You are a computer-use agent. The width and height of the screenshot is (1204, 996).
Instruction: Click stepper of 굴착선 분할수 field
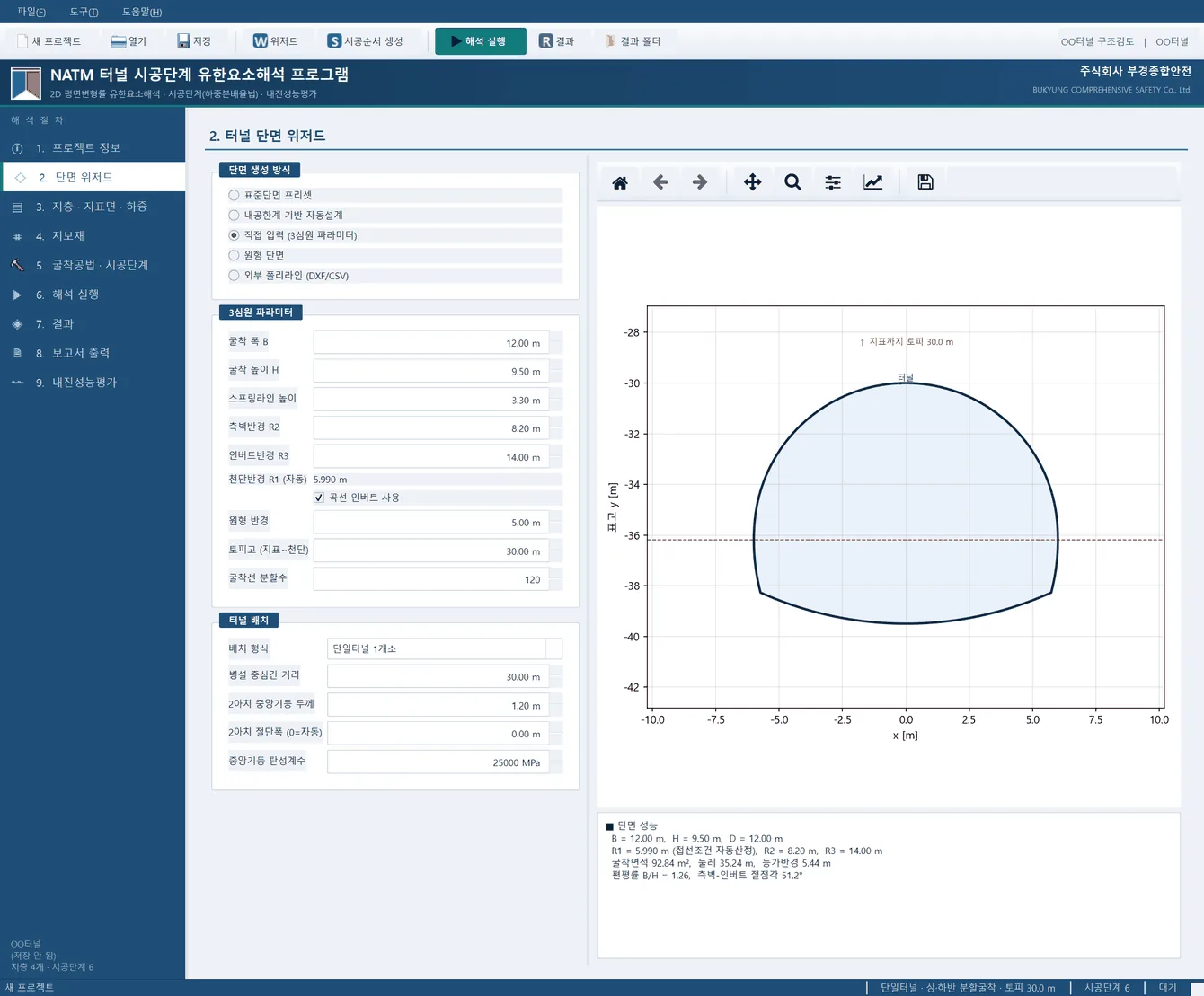[x=555, y=579]
